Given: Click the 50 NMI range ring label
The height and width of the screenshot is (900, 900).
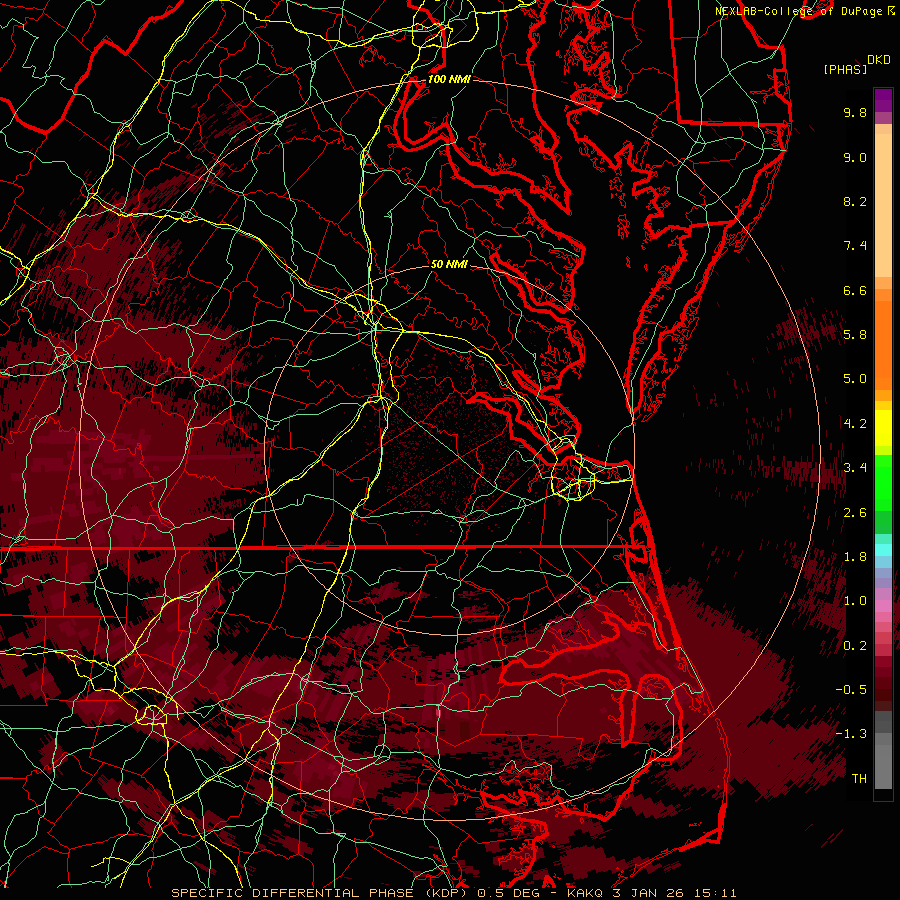Looking at the screenshot, I should pos(449,264).
